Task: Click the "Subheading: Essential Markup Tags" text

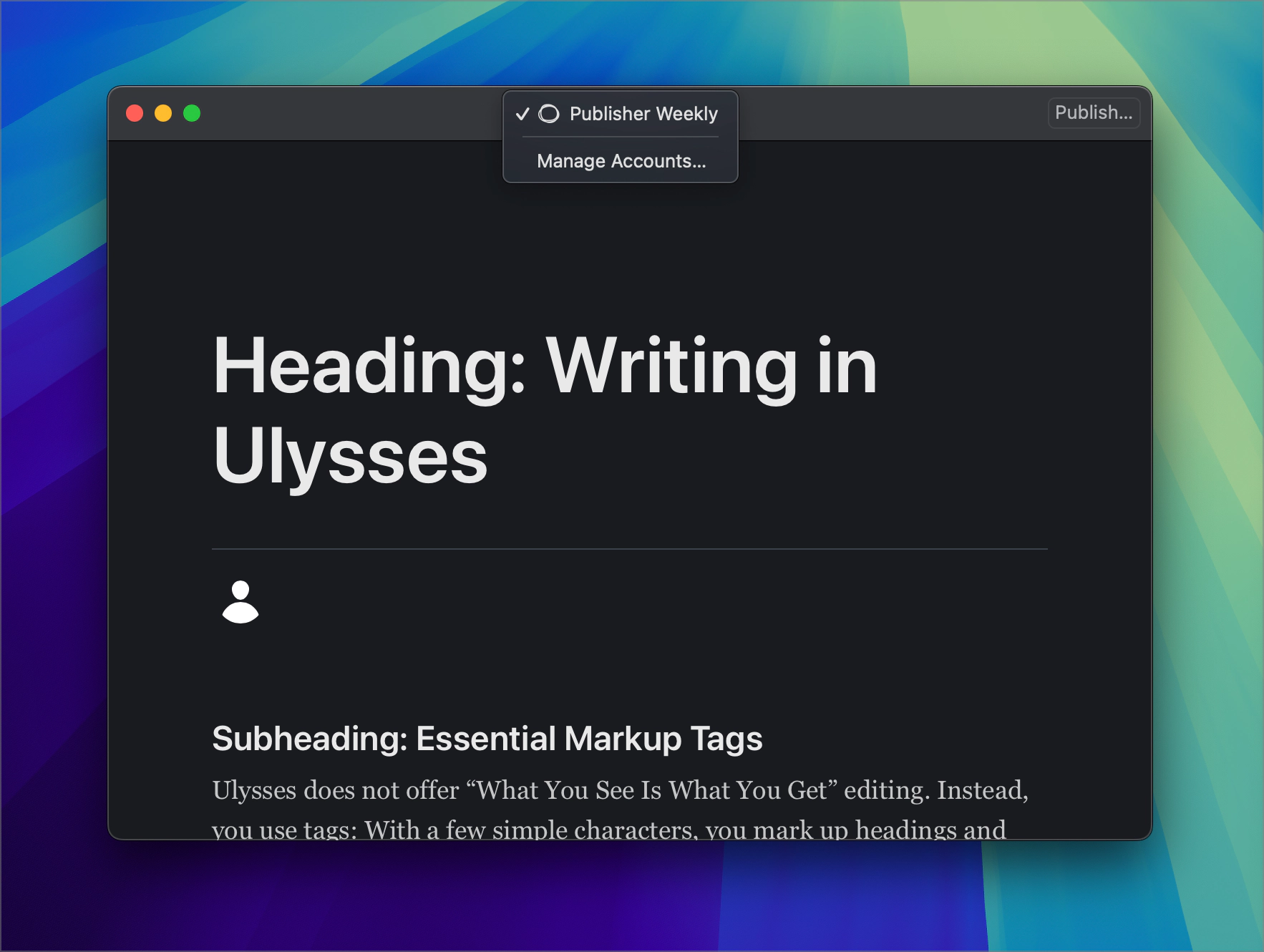Action: [x=487, y=739]
